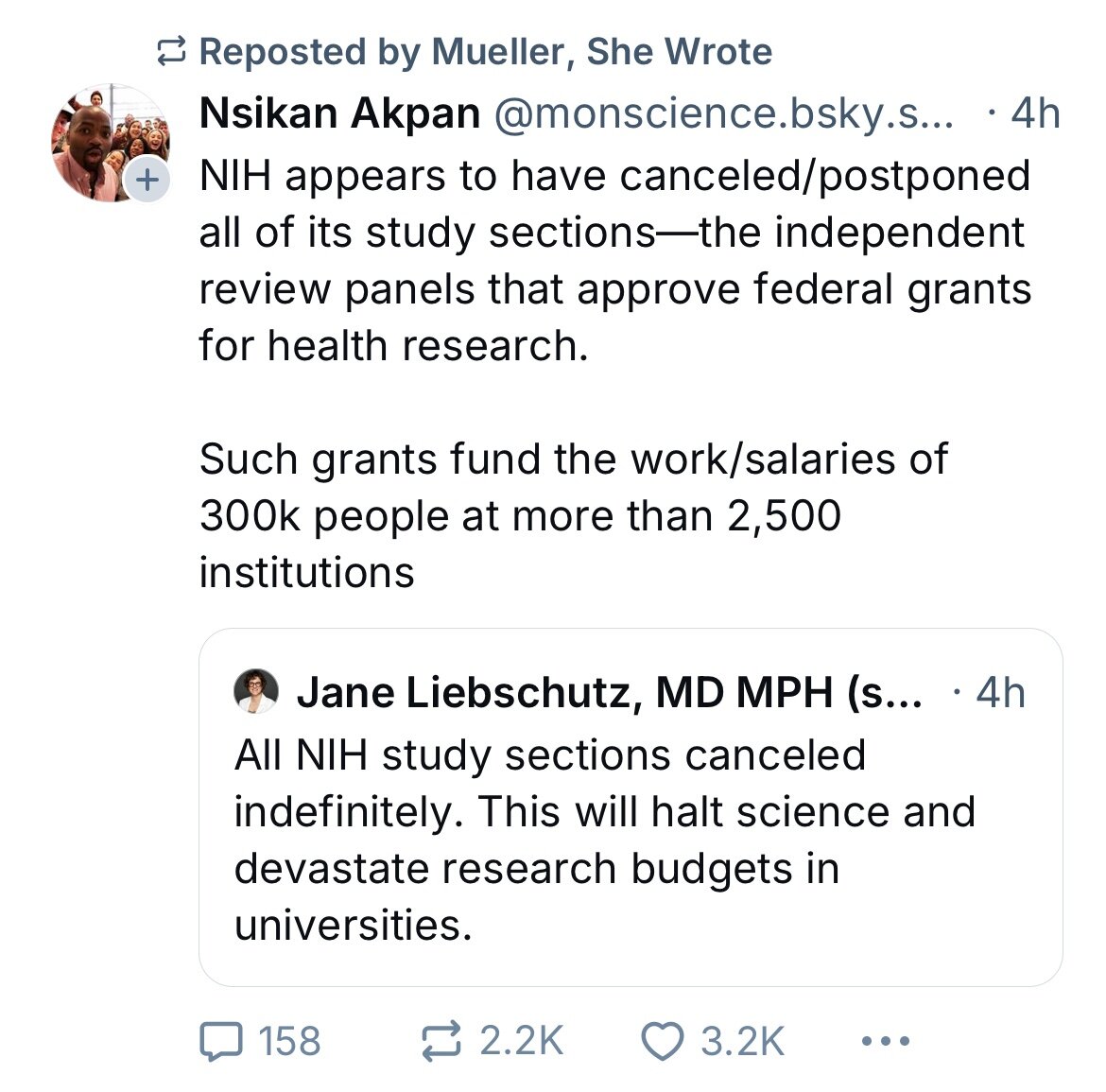Open Jane Liebschutz, MD MPH name link
Screen dimensions: 1106x1092
pyautogui.click(x=607, y=692)
